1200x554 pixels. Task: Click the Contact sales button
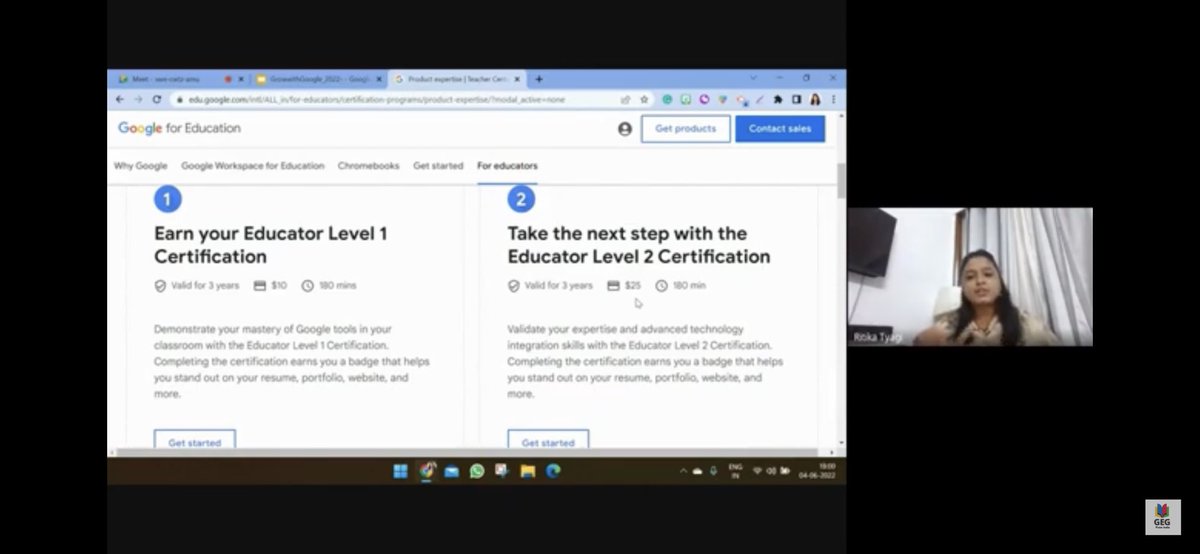(x=780, y=129)
